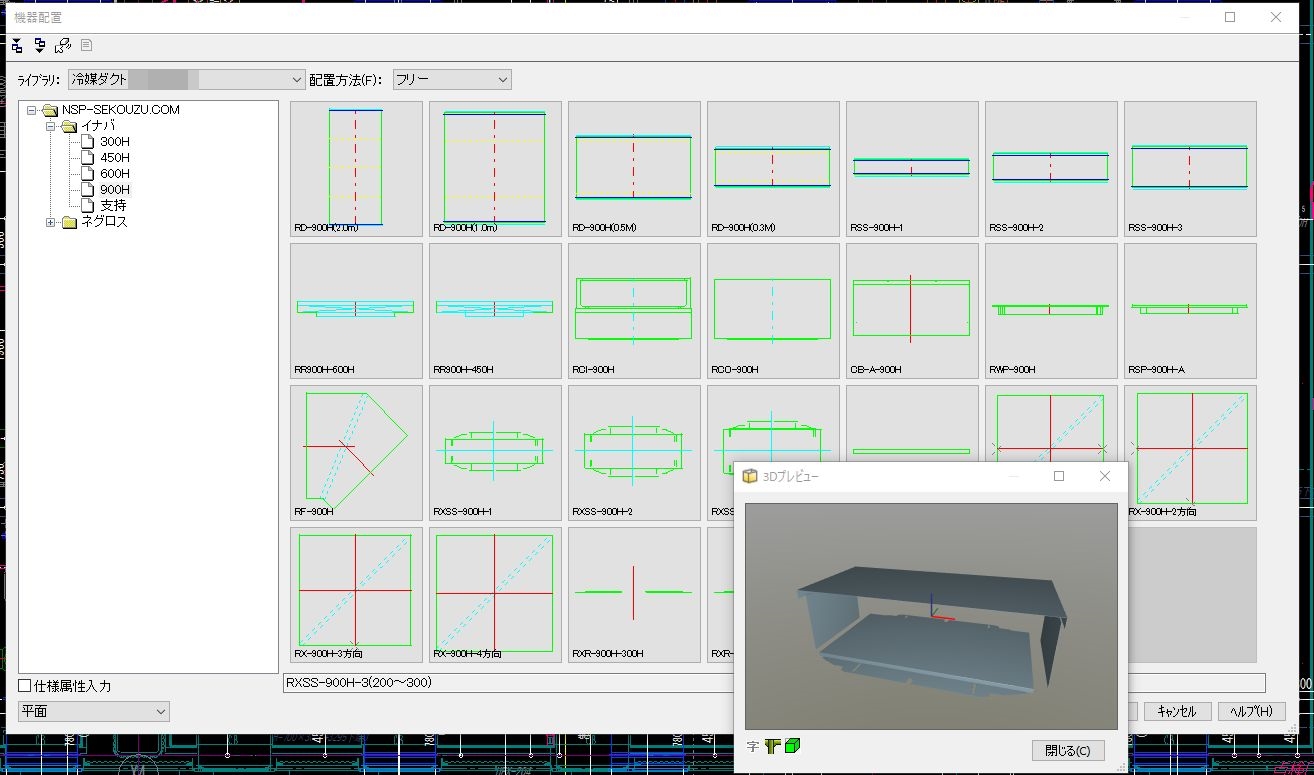Screen dimensions: 1314x775
Task: Select the 支持 tree item
Action: tap(113, 205)
